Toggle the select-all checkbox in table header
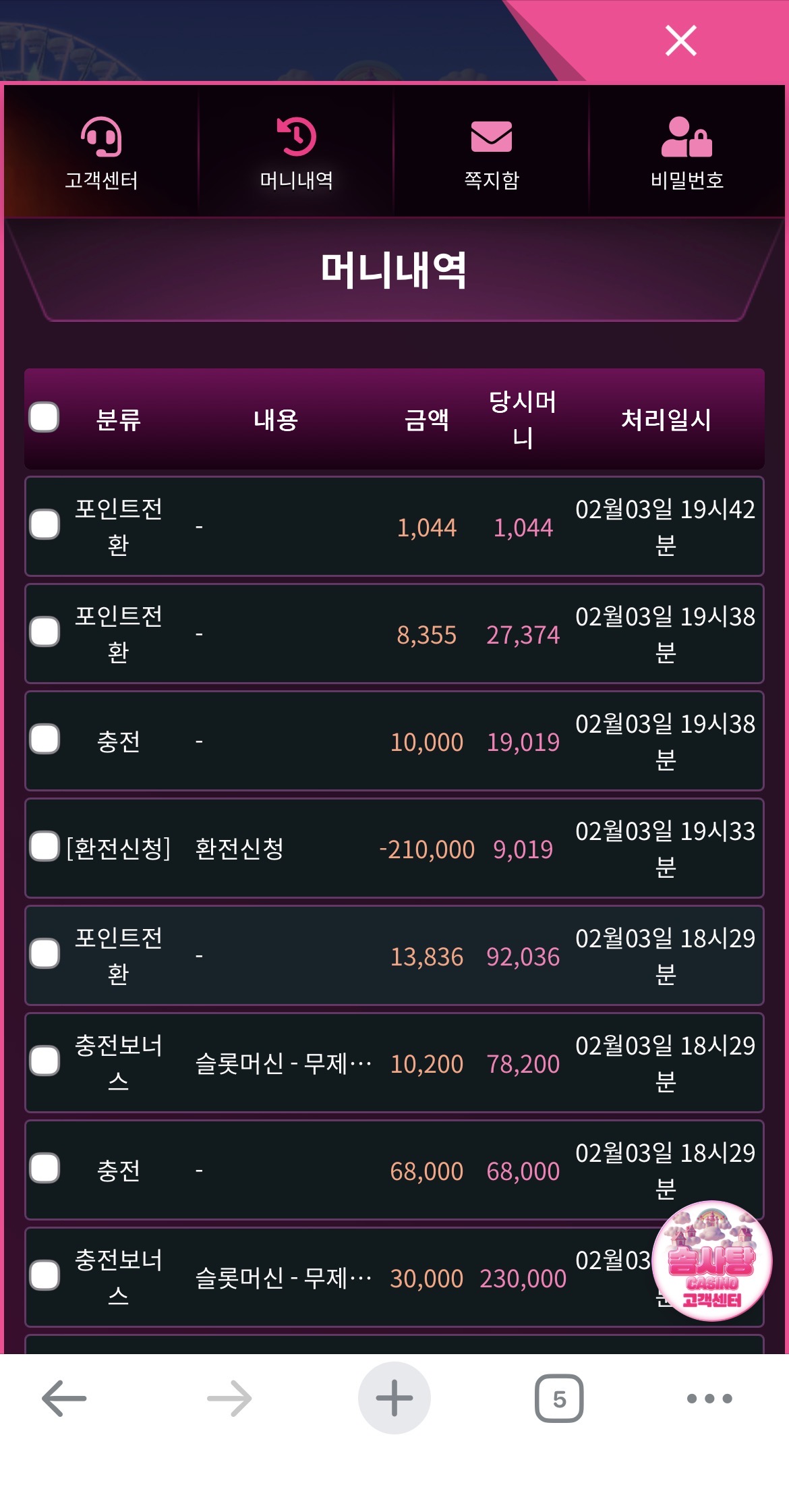Viewport: 789px width, 1512px height. [45, 417]
